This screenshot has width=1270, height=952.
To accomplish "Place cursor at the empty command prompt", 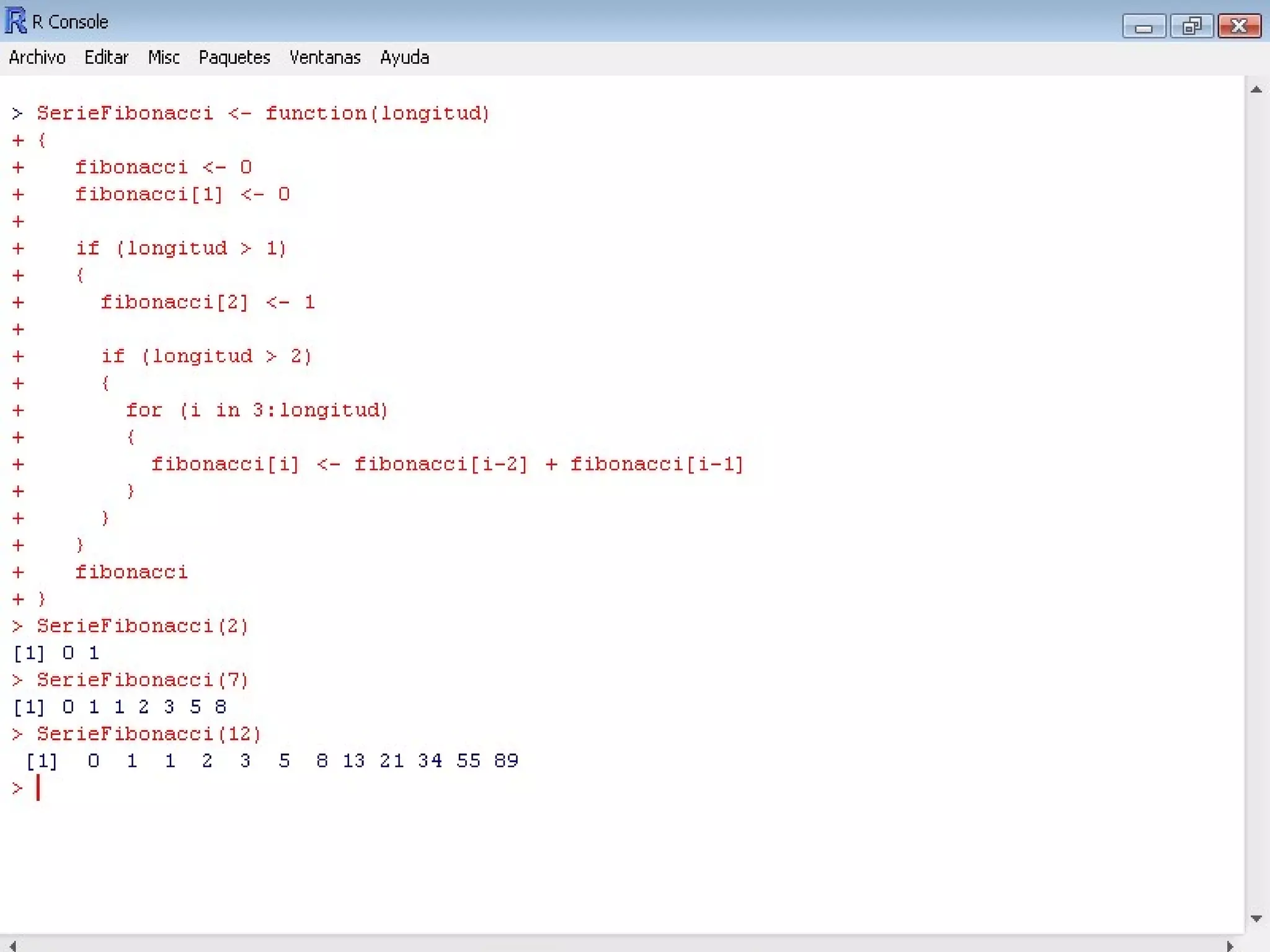I will click(43, 788).
